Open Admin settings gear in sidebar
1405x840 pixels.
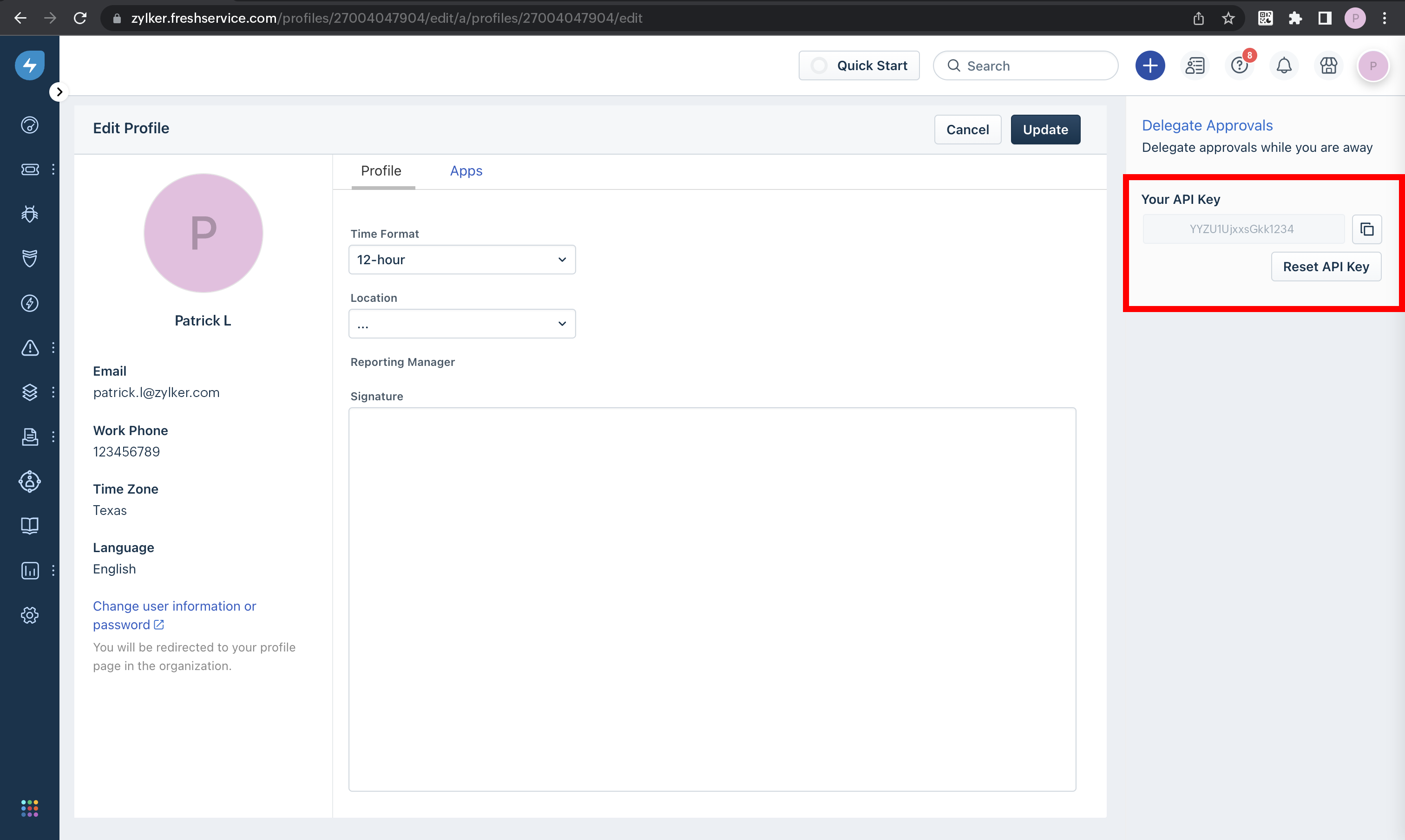tap(29, 615)
